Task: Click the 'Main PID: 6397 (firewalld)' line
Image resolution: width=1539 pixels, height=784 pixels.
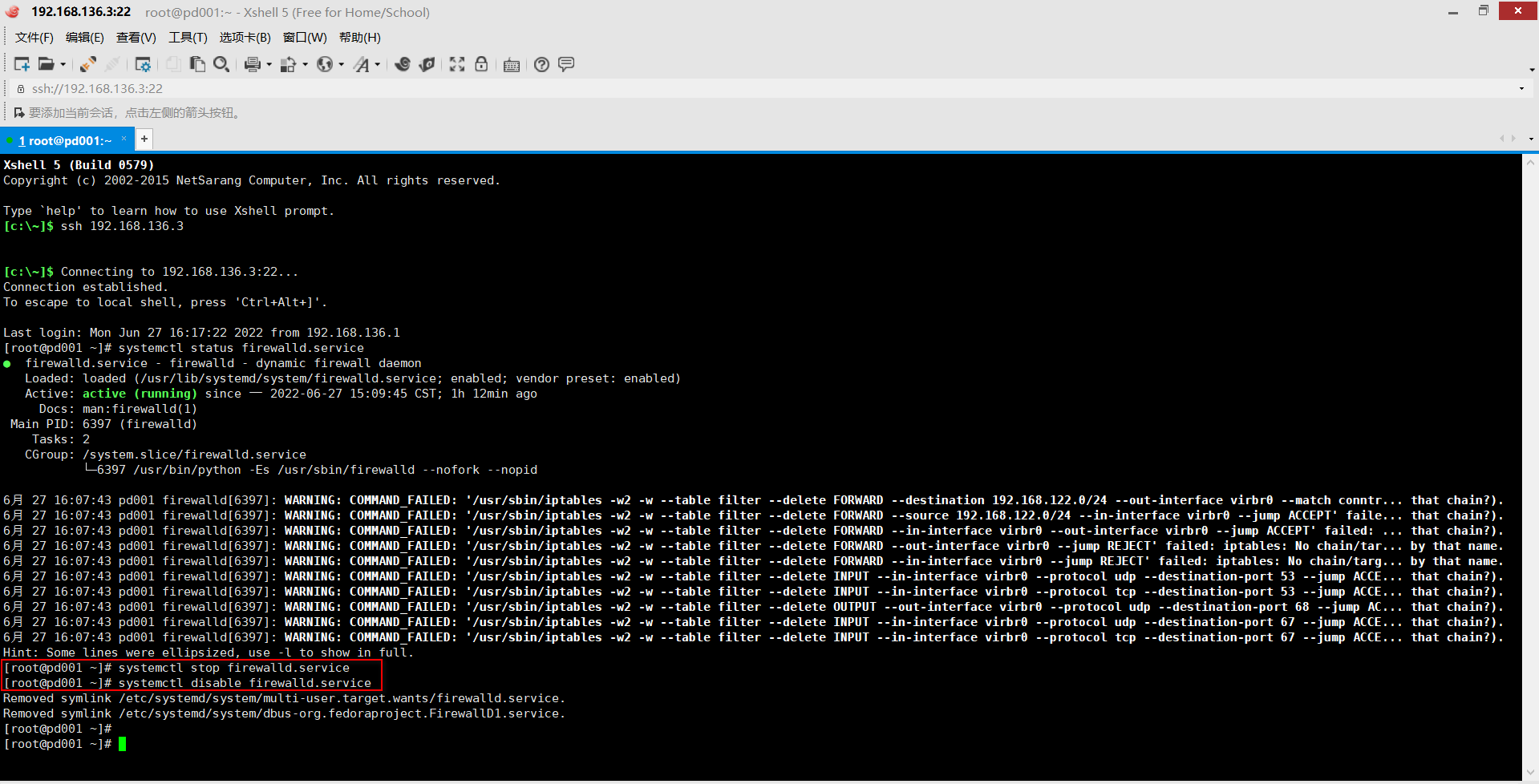Action: (103, 424)
